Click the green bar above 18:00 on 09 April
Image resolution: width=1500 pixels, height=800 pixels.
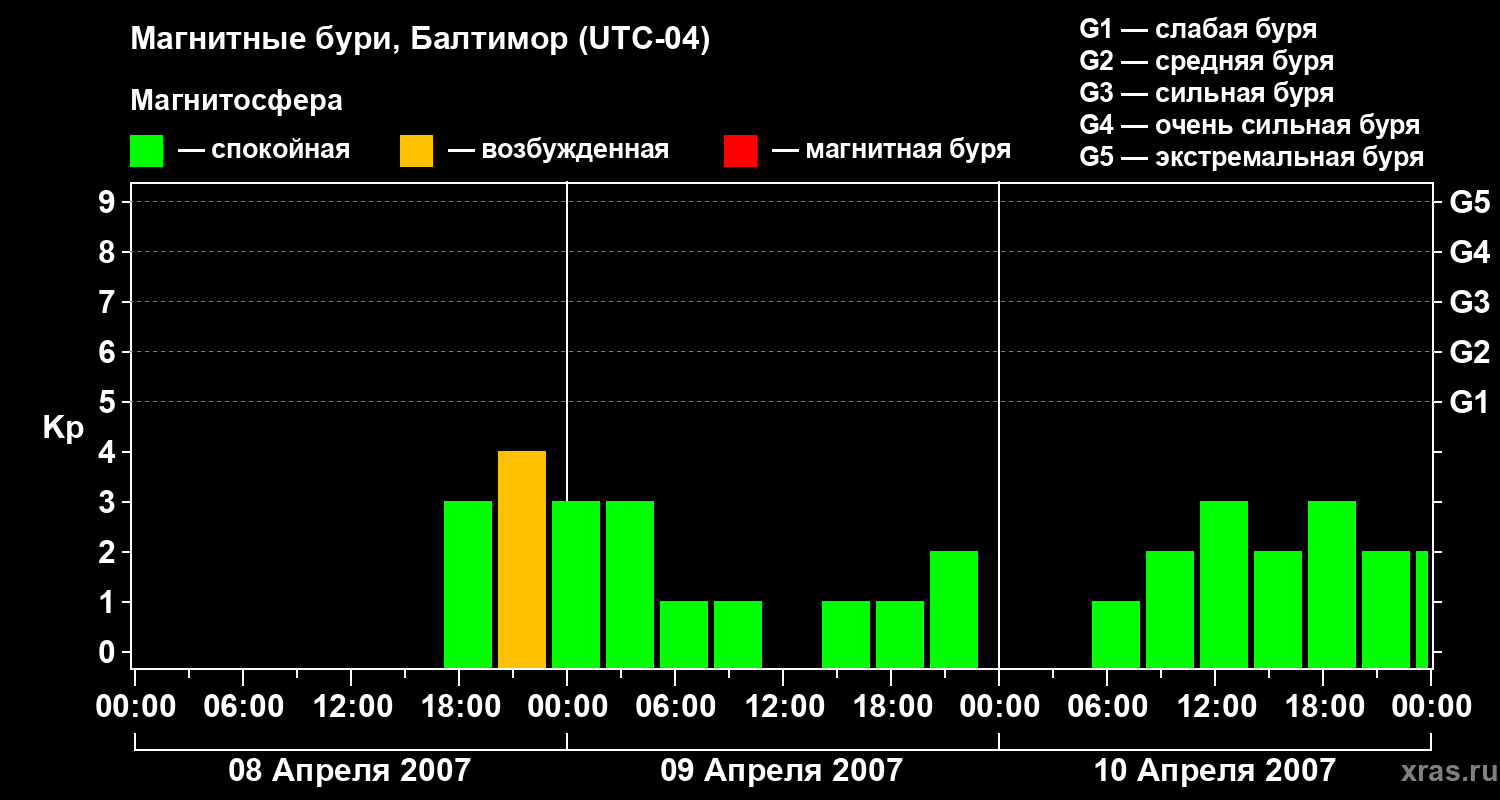pyautogui.click(x=900, y=634)
